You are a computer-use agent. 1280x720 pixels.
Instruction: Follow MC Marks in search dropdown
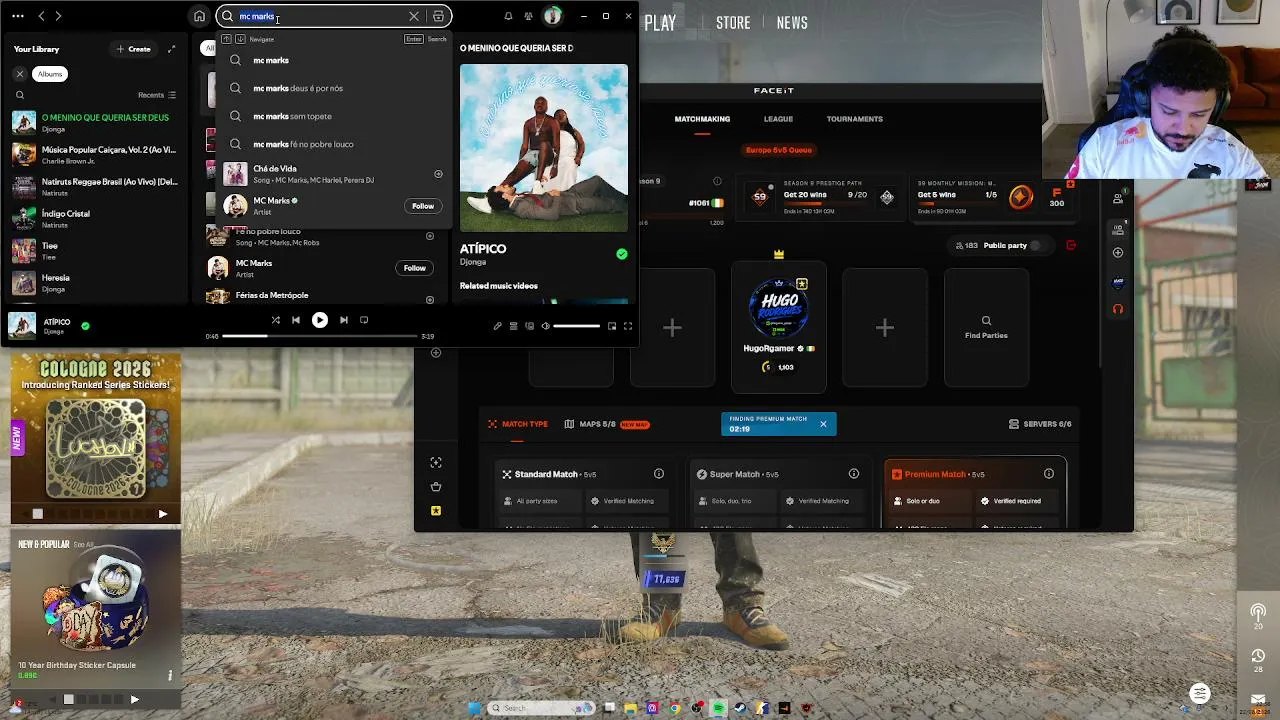pos(423,206)
